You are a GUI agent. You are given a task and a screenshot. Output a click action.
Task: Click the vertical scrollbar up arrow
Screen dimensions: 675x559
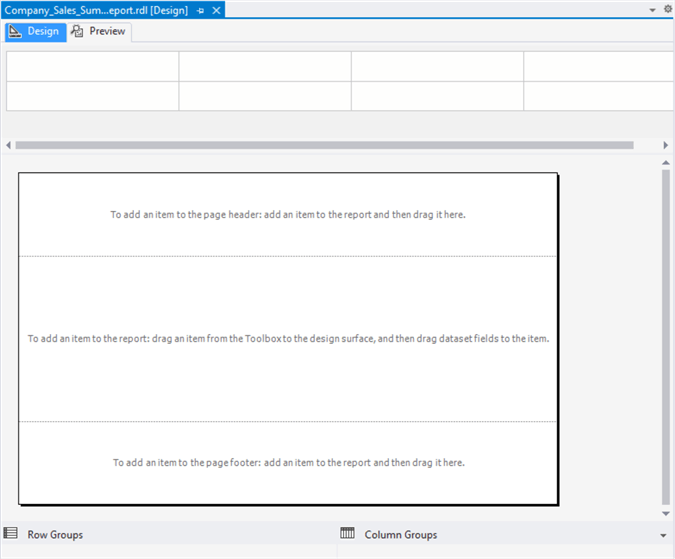tap(666, 163)
